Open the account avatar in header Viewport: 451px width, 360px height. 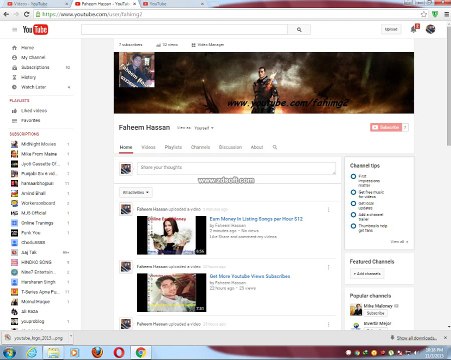tap(430, 29)
